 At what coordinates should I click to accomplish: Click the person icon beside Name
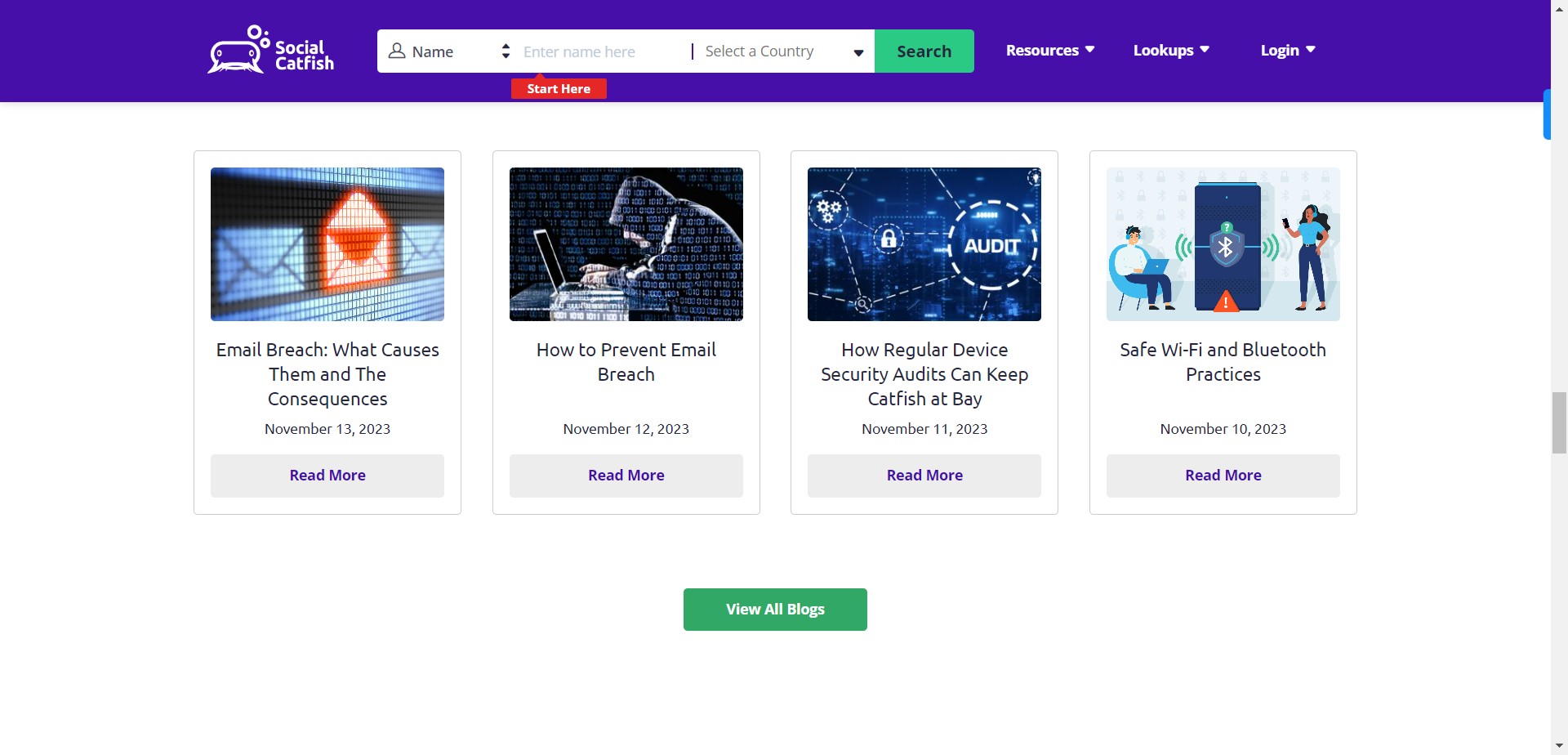(397, 51)
